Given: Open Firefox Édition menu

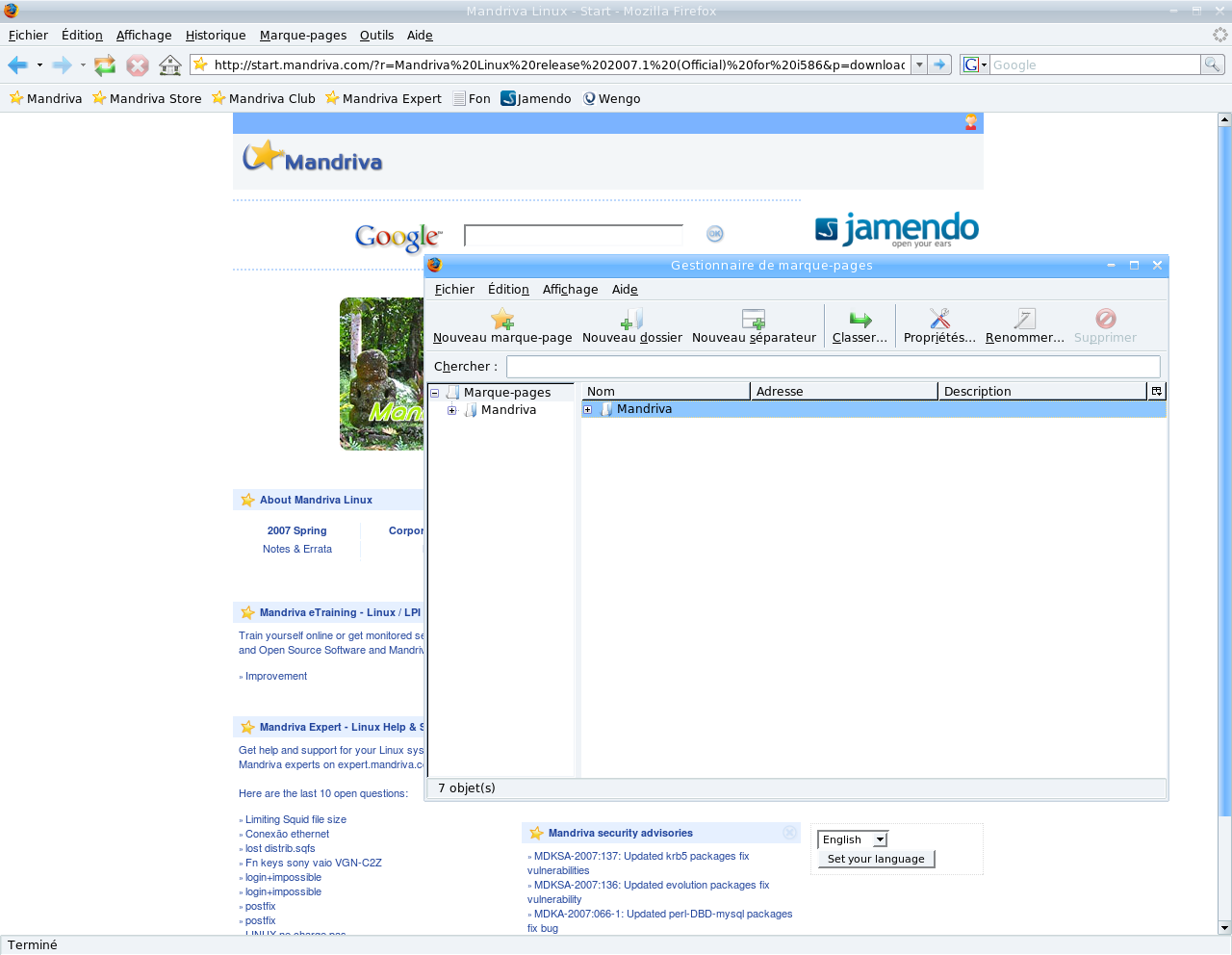Looking at the screenshot, I should coord(82,36).
